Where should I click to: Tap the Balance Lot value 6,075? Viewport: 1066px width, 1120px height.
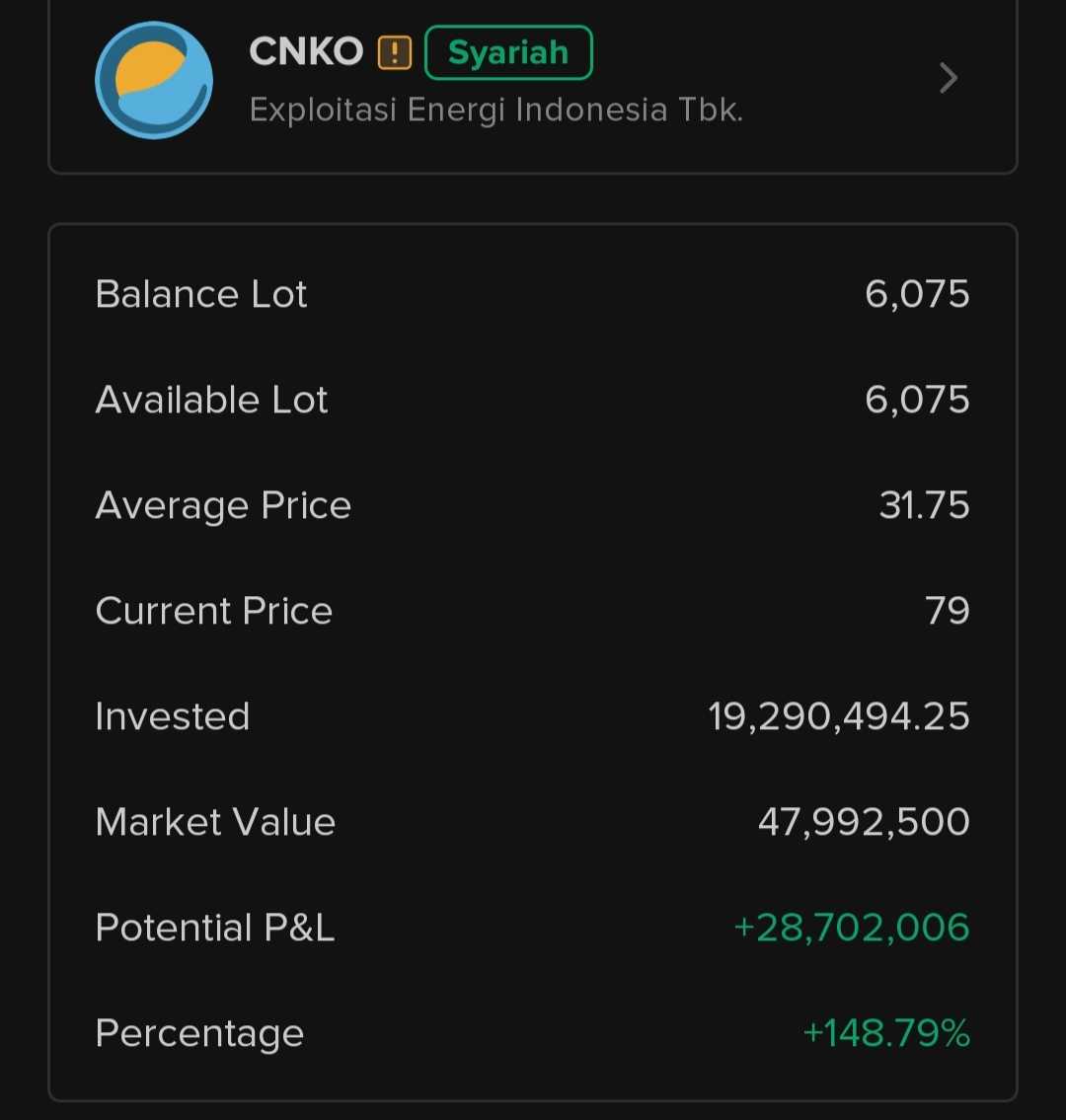[x=917, y=294]
